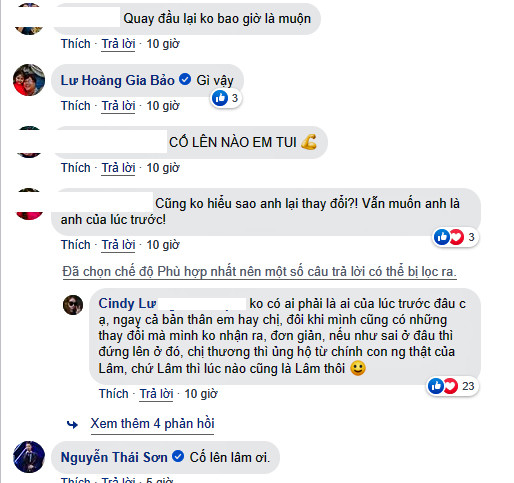Open Lư Hoàng Gia Bảo profile picture
The width and height of the screenshot is (514, 483).
(29, 80)
